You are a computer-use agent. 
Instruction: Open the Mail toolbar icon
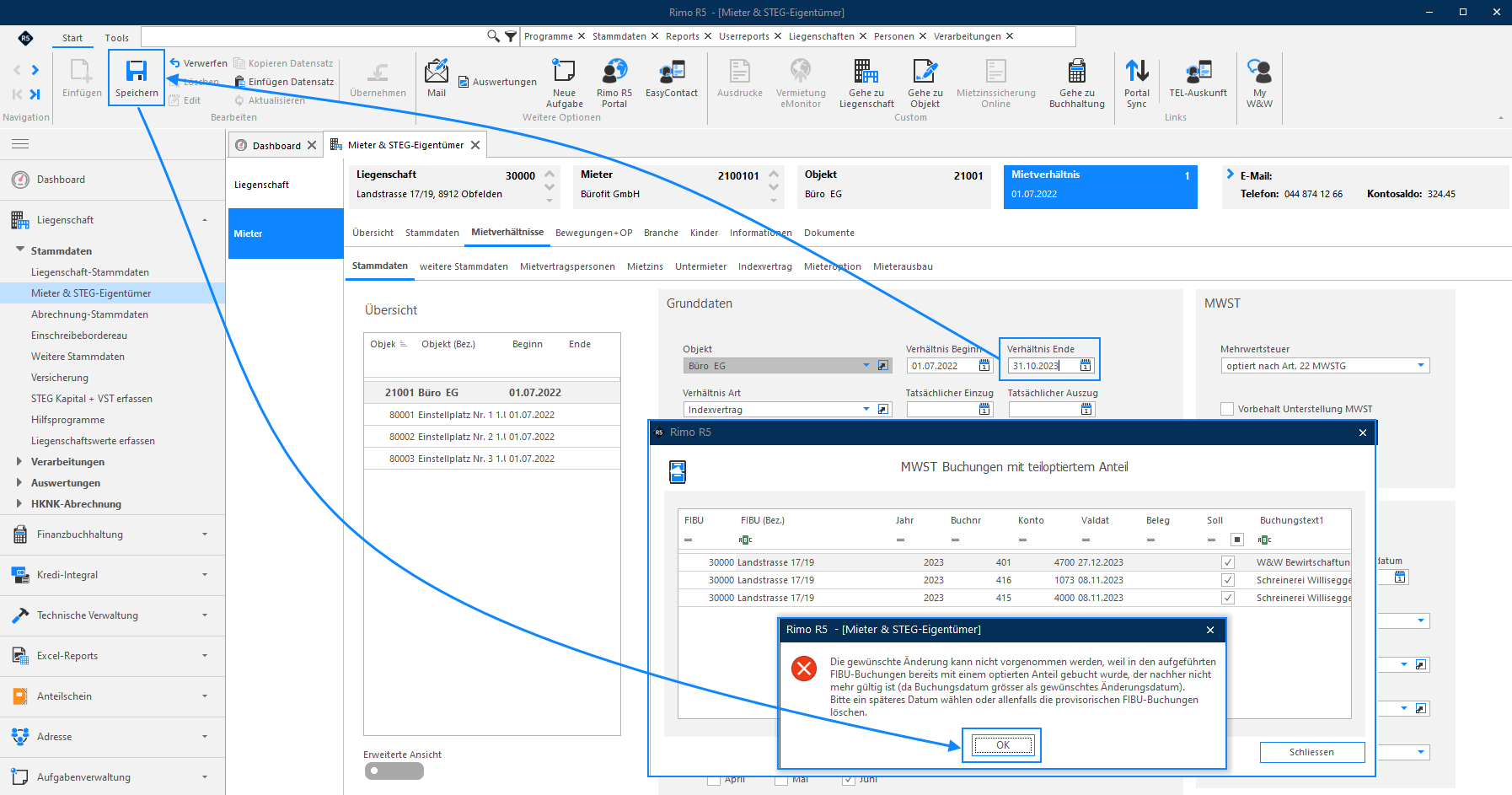coord(437,71)
